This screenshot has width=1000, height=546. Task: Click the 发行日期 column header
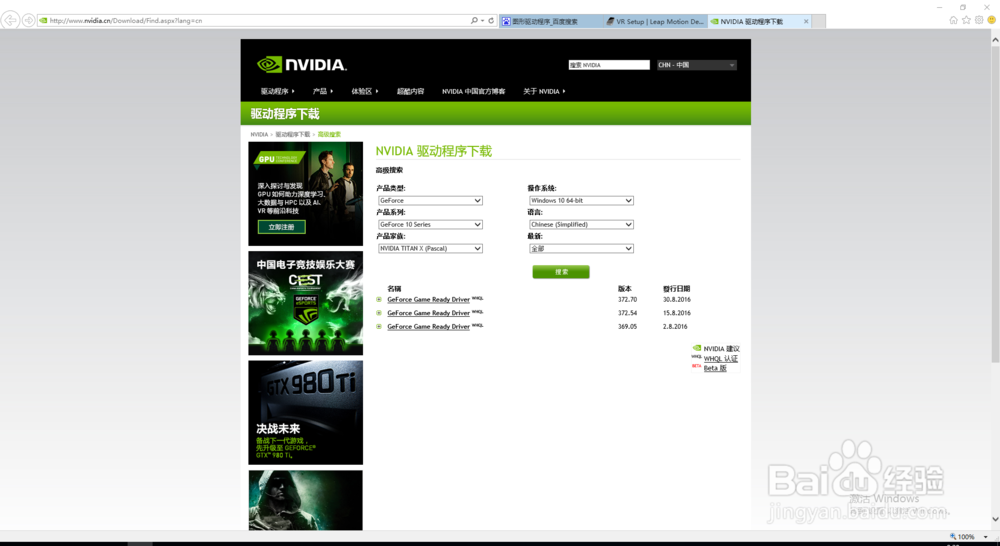676,288
